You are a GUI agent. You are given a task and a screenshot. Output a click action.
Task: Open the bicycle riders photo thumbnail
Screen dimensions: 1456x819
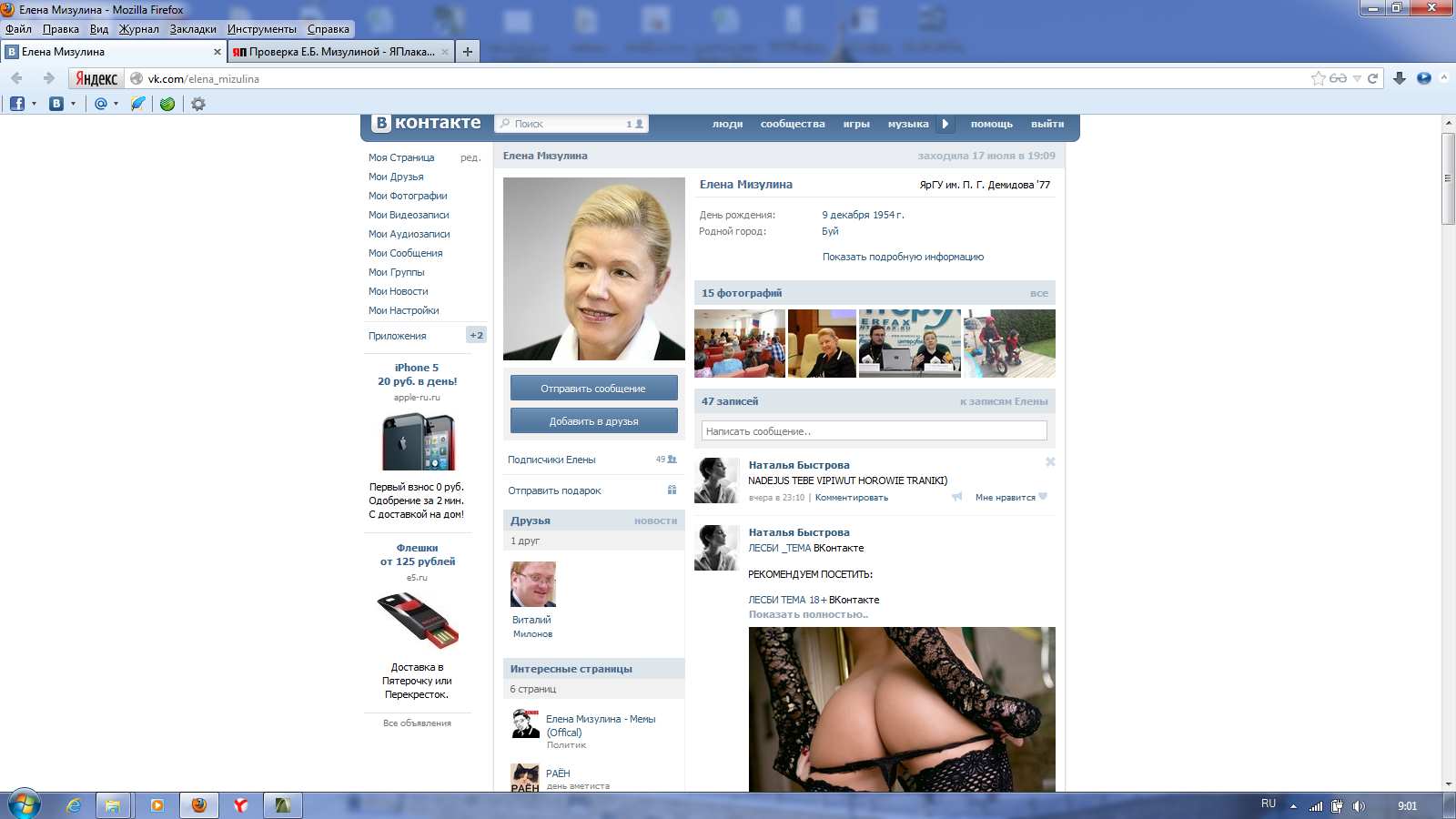[1010, 343]
